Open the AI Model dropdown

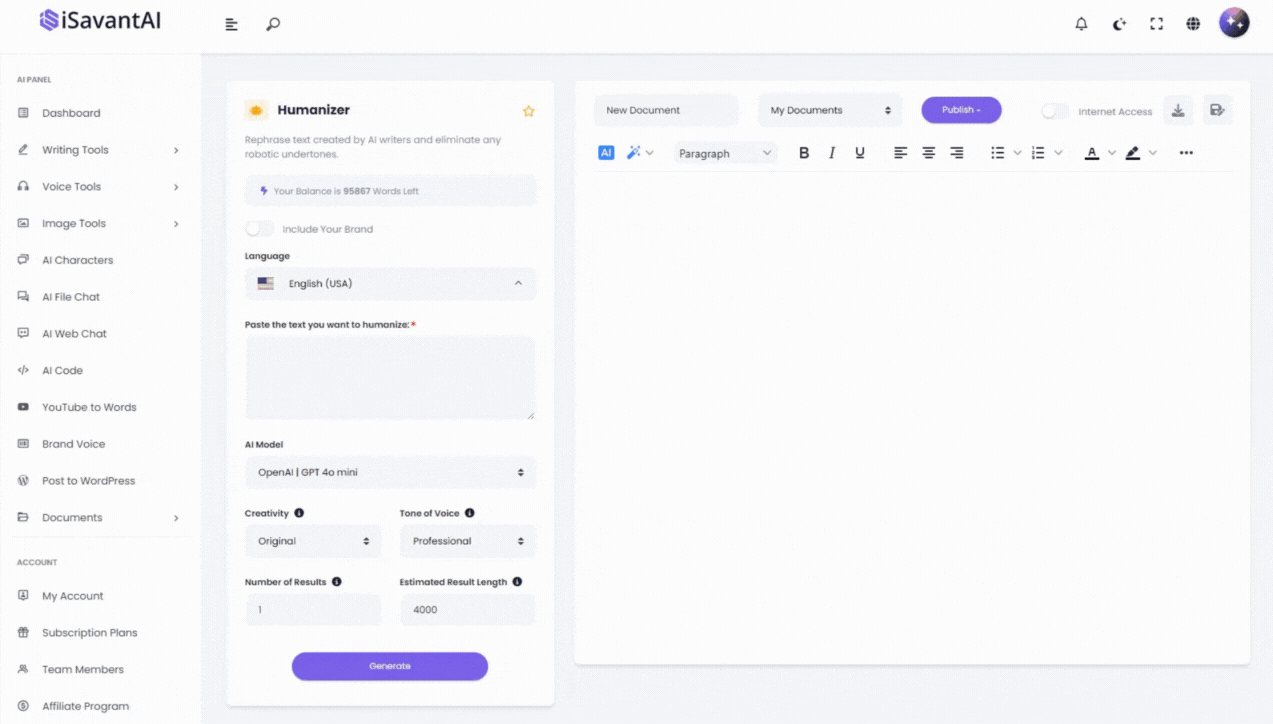point(390,472)
